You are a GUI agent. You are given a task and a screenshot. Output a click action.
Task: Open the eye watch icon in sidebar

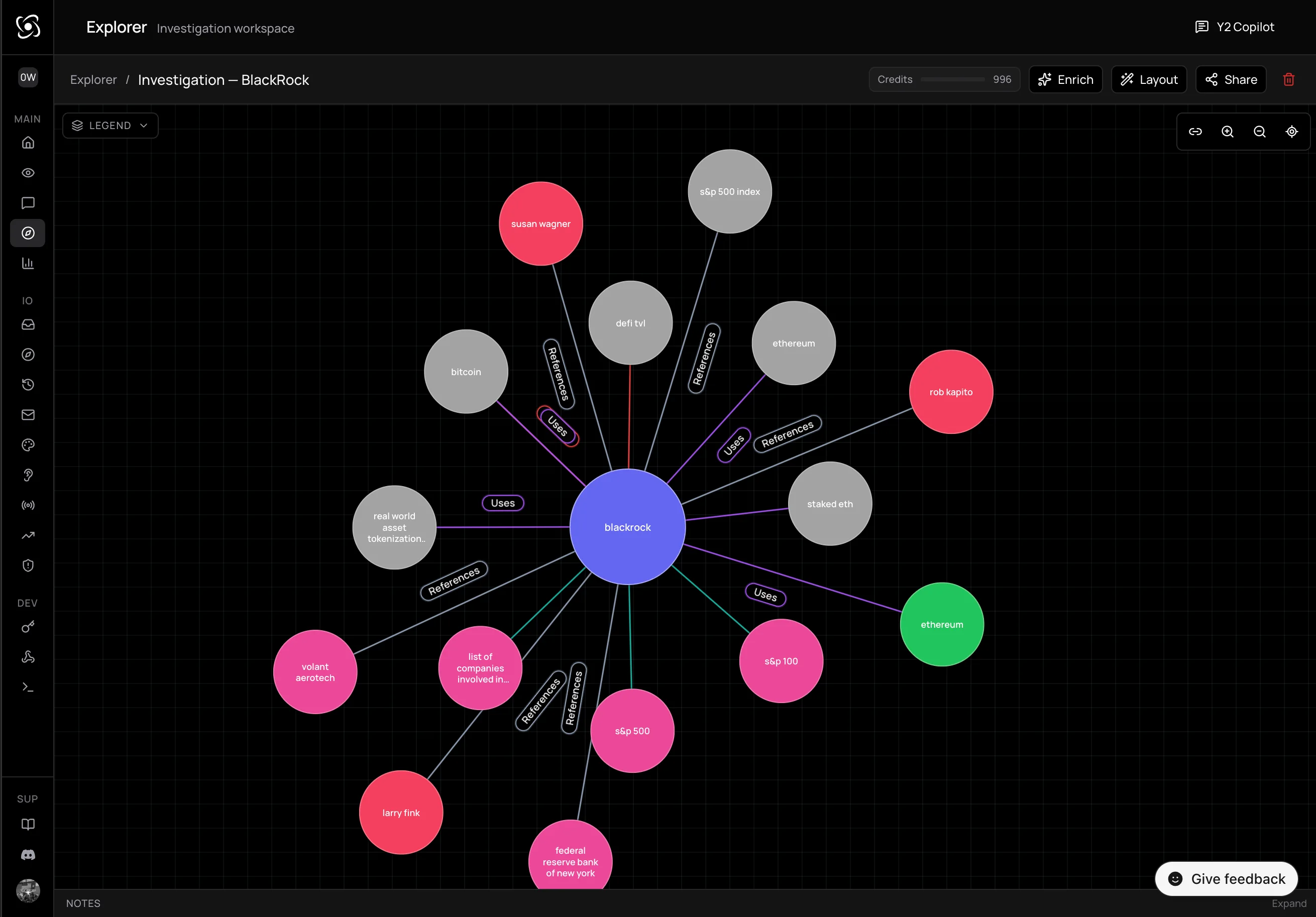pyautogui.click(x=28, y=173)
